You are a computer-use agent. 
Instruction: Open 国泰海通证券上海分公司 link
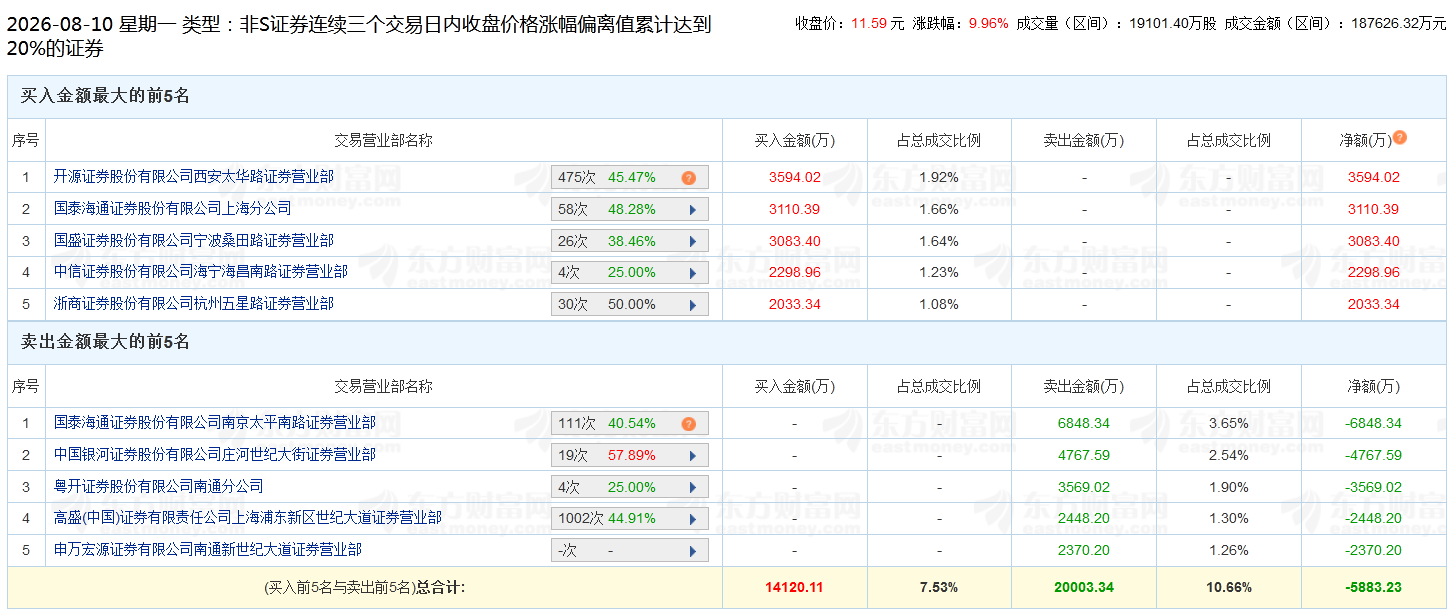(173, 209)
